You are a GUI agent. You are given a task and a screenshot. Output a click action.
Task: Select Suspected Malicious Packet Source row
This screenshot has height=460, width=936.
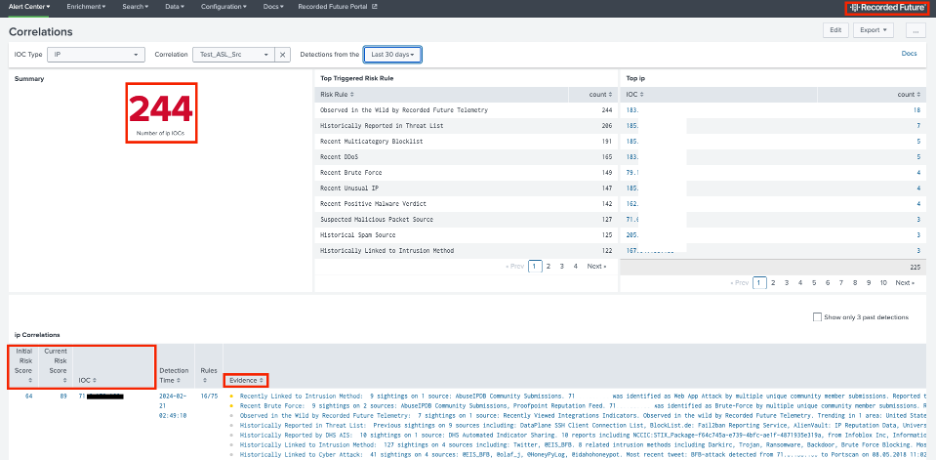pos(466,220)
